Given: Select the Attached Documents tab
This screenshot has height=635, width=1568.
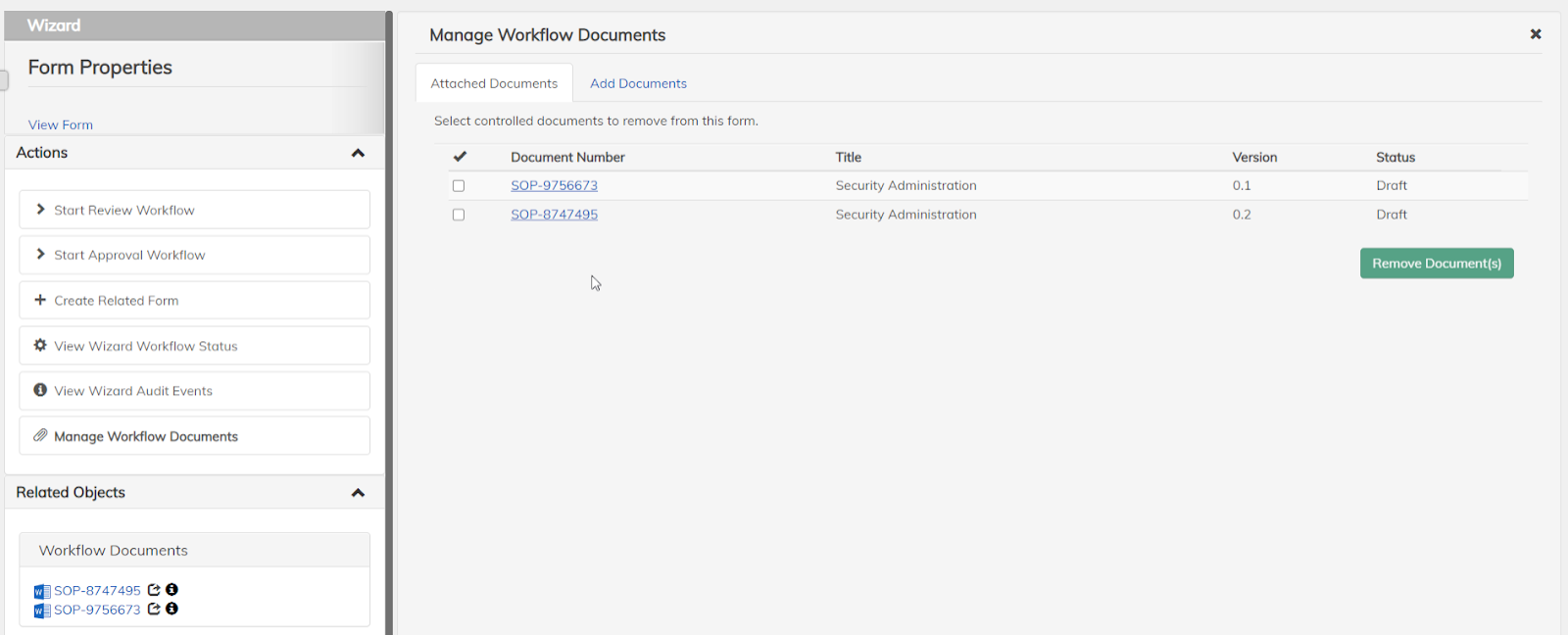Looking at the screenshot, I should [x=494, y=83].
